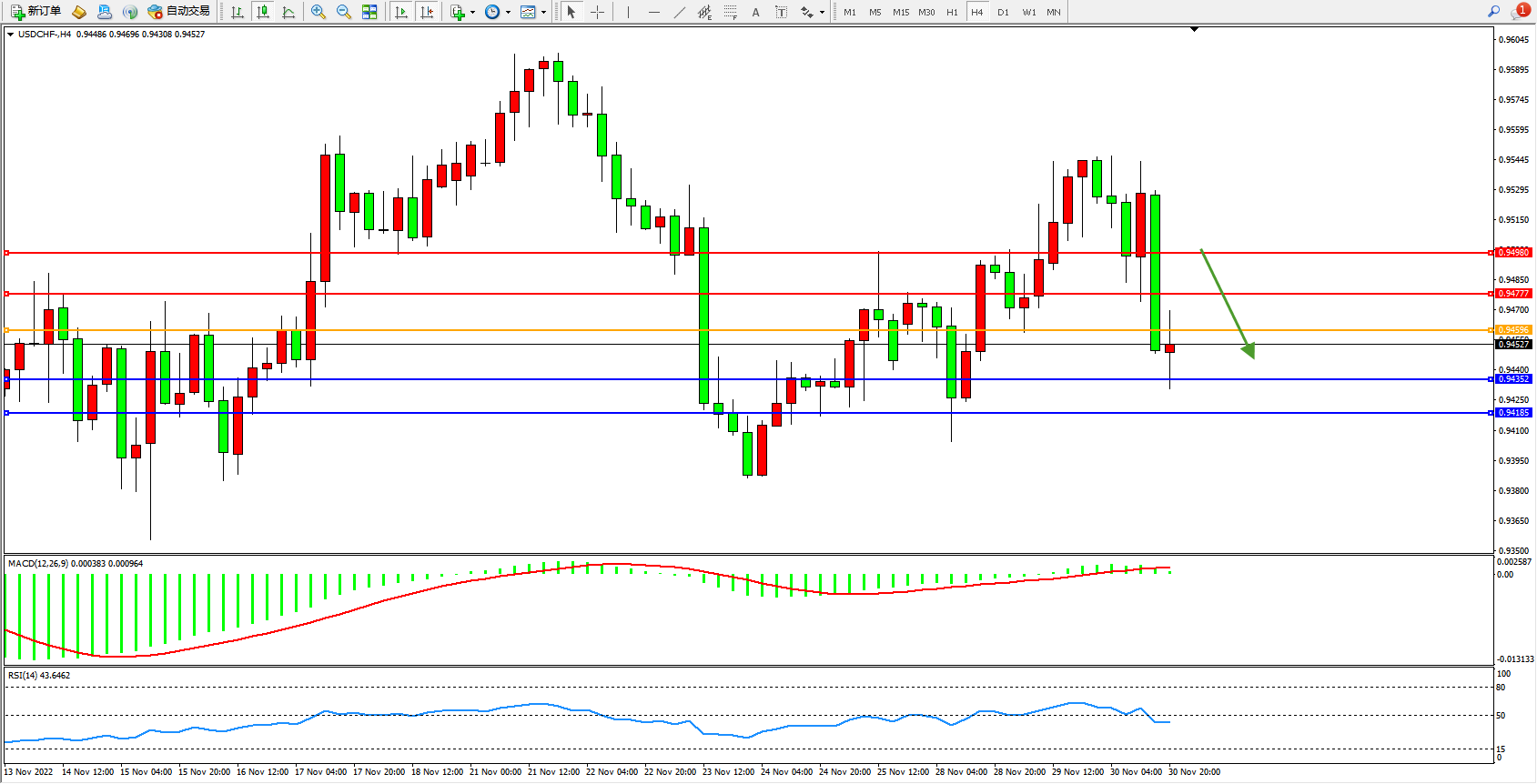Screen dimensions: 1537x784
Task: Choose the Fibonacci retracement tool
Action: click(730, 12)
